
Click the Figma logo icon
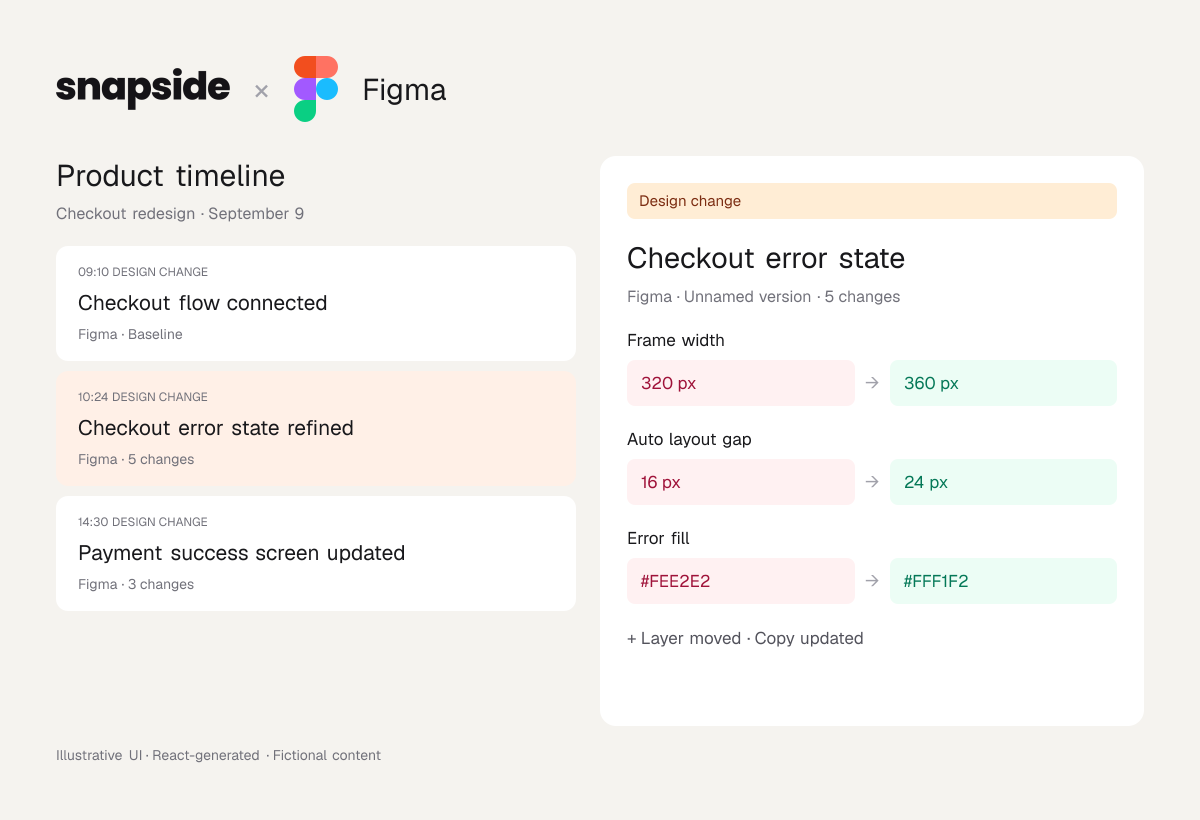[316, 89]
